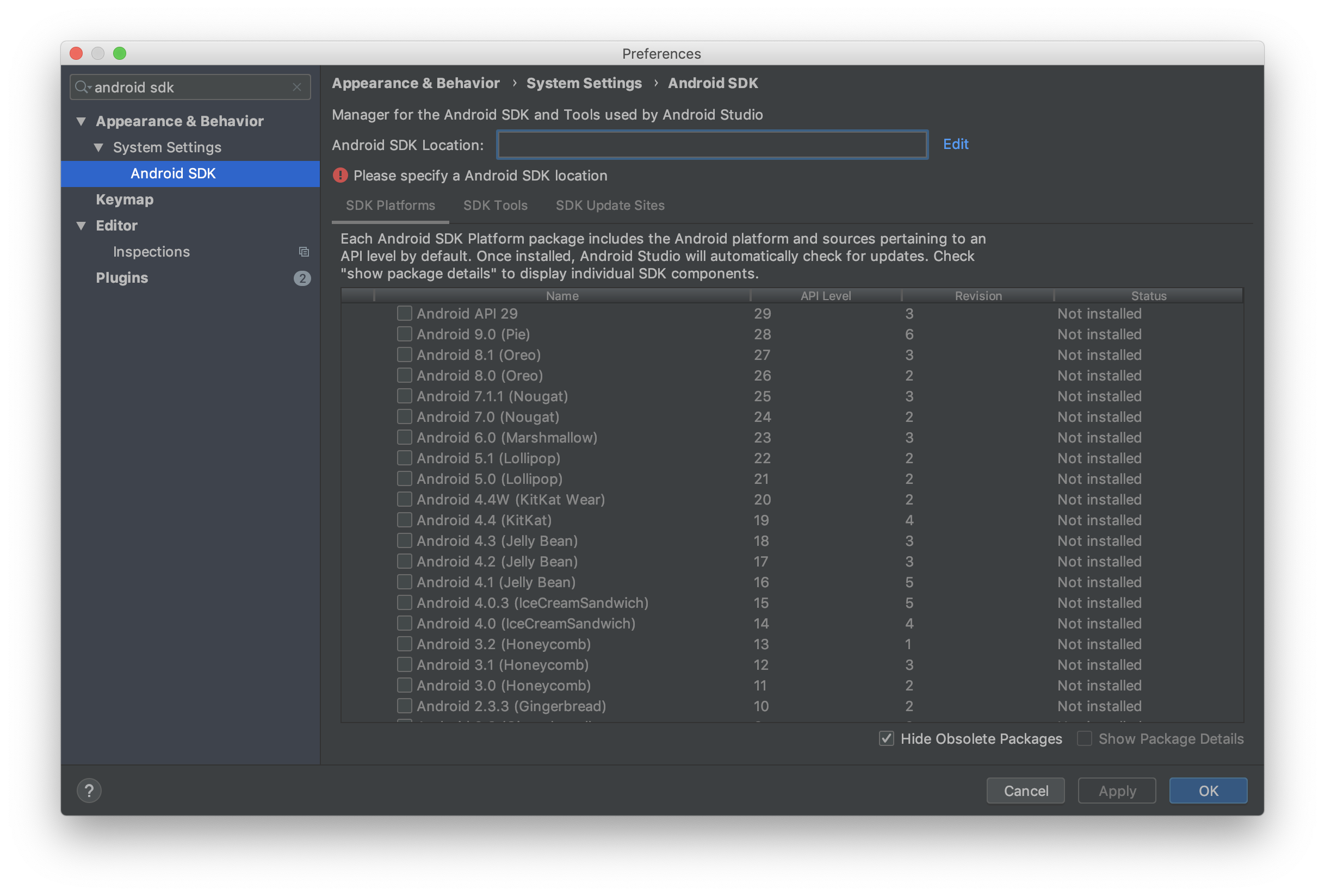Click the help question mark icon
The image size is (1325, 896).
(x=89, y=791)
